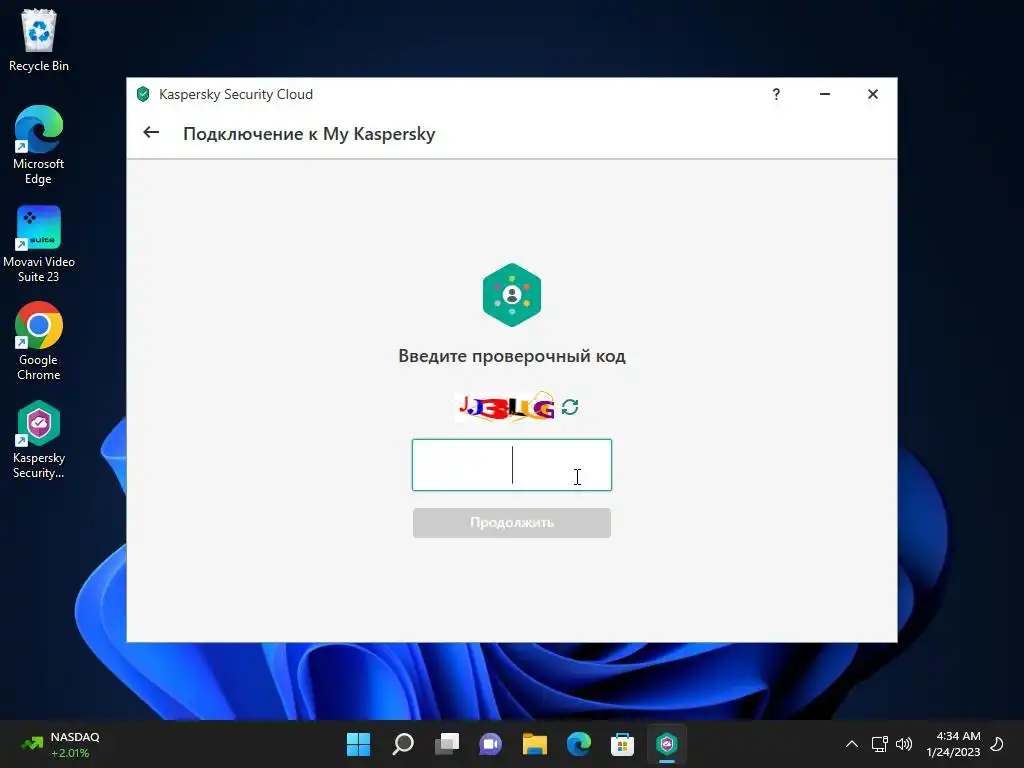Screen dimensions: 1024x768
Task: Click the Kaspersky Security Cloud title shield icon
Action: click(143, 94)
